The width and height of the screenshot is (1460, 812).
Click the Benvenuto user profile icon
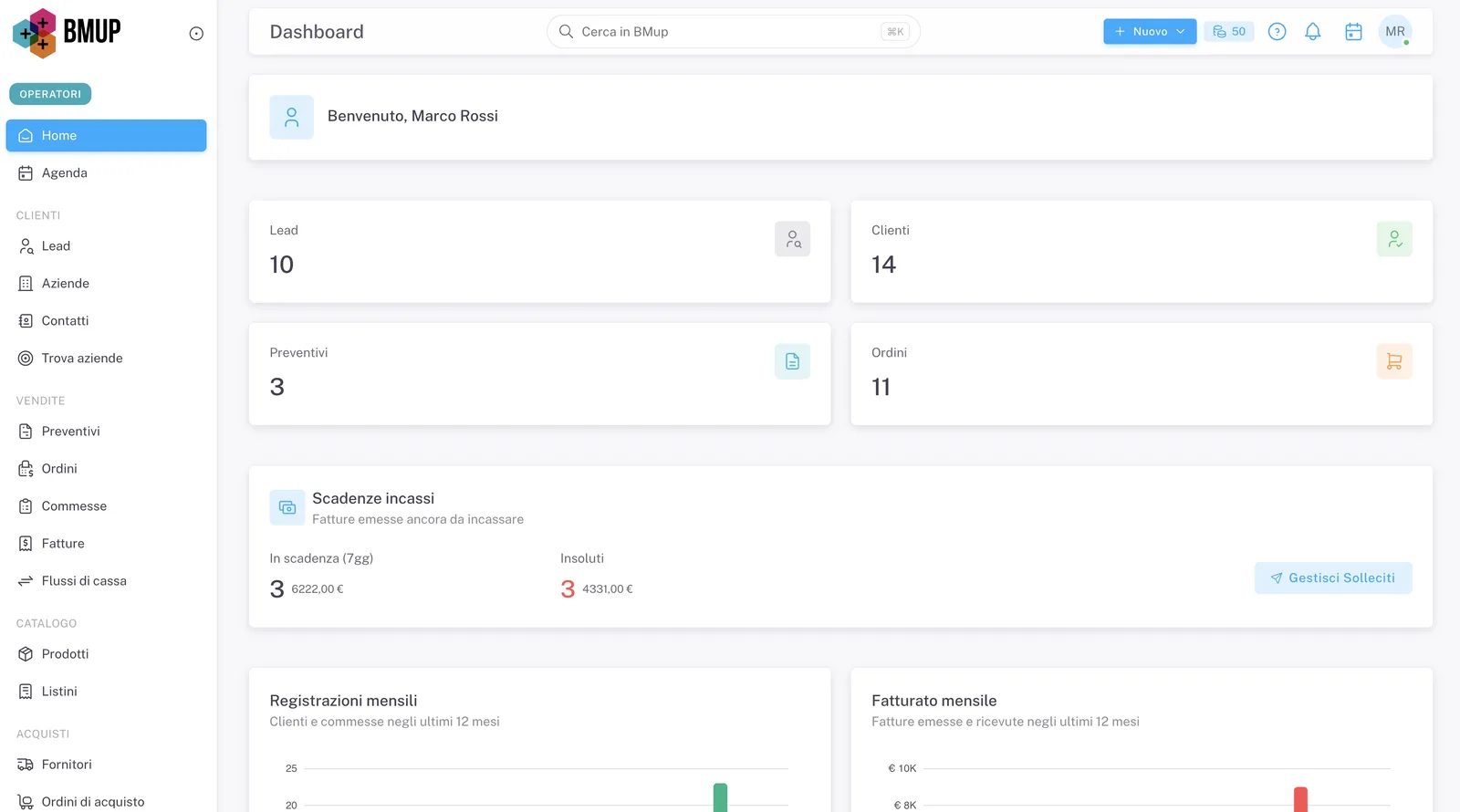click(x=292, y=117)
